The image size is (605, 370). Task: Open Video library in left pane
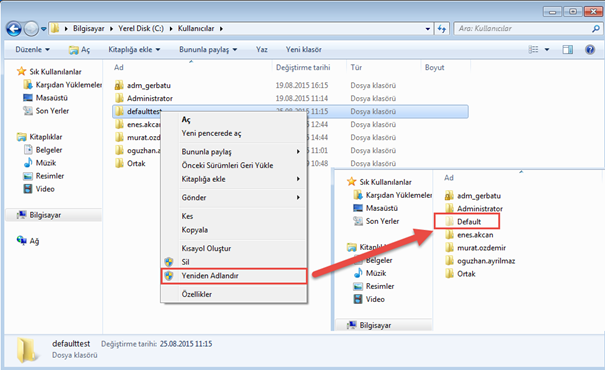(39, 189)
